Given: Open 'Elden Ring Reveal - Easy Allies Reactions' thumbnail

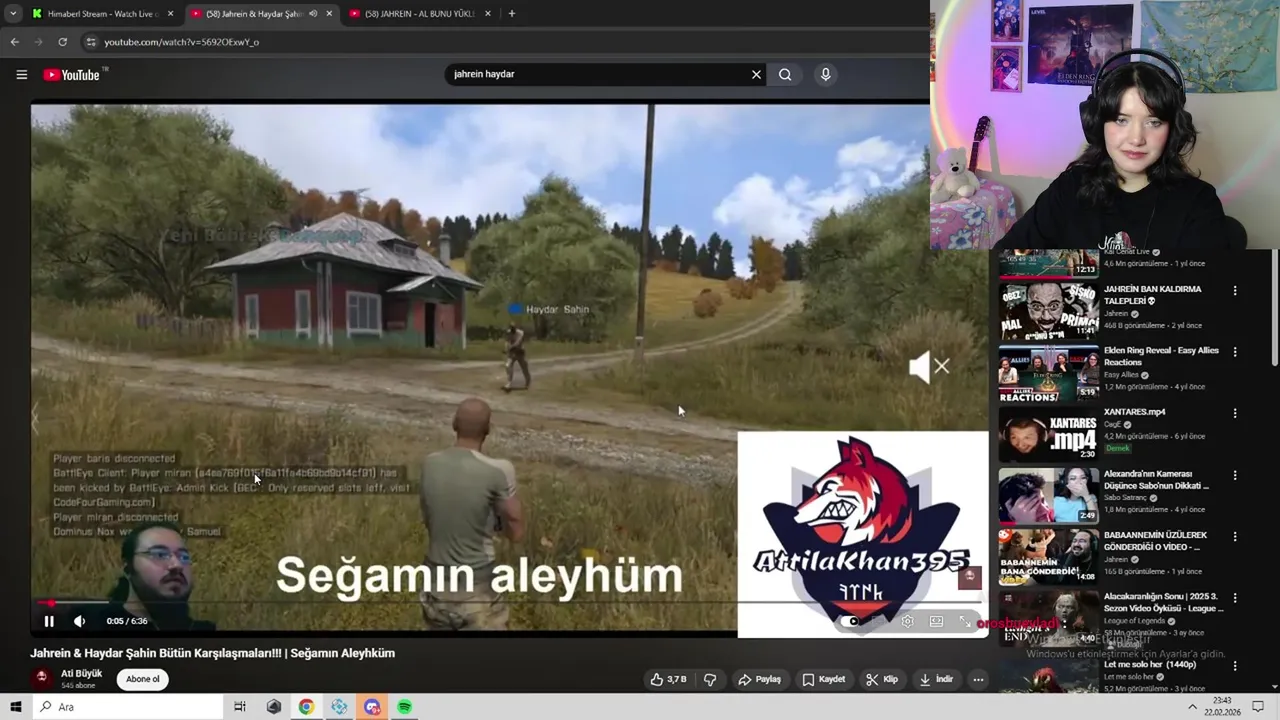Looking at the screenshot, I should (x=1048, y=373).
